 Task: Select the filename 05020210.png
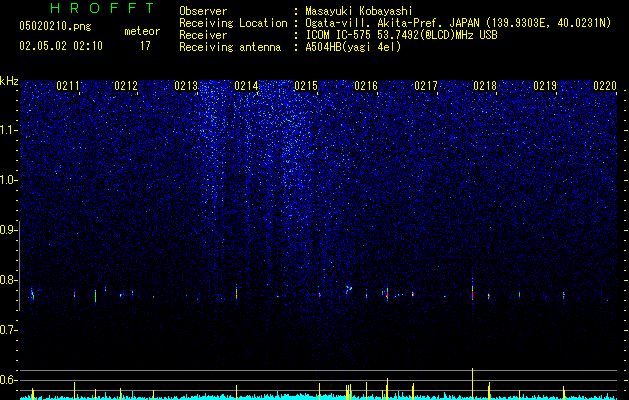tap(55, 26)
